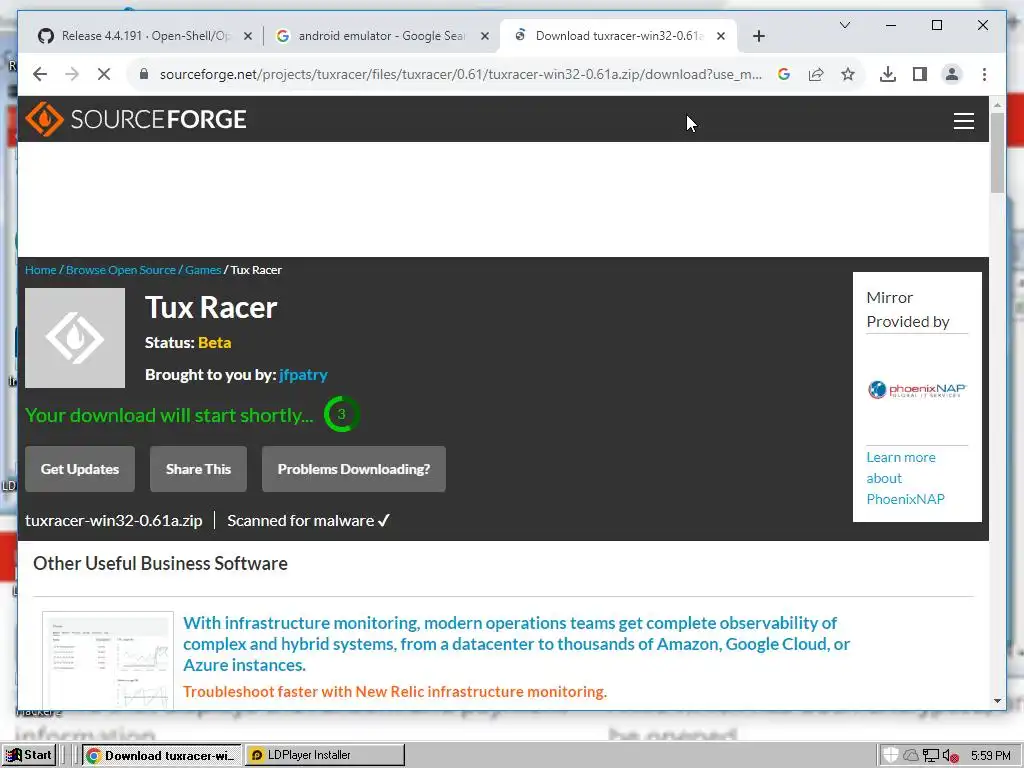Minimize the Chrome window
The width and height of the screenshot is (1024, 768).
891,25
